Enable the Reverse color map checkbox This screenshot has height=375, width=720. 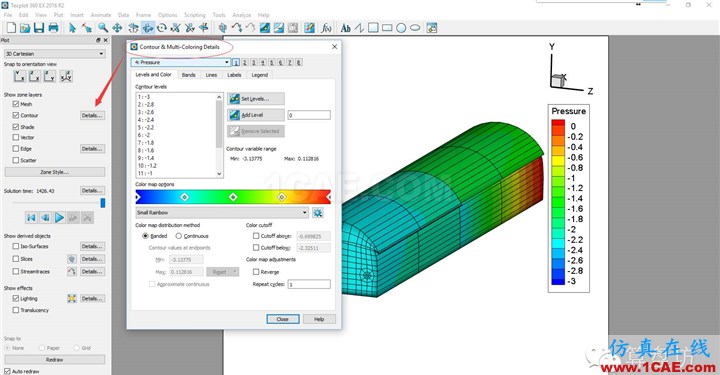[x=256, y=272]
